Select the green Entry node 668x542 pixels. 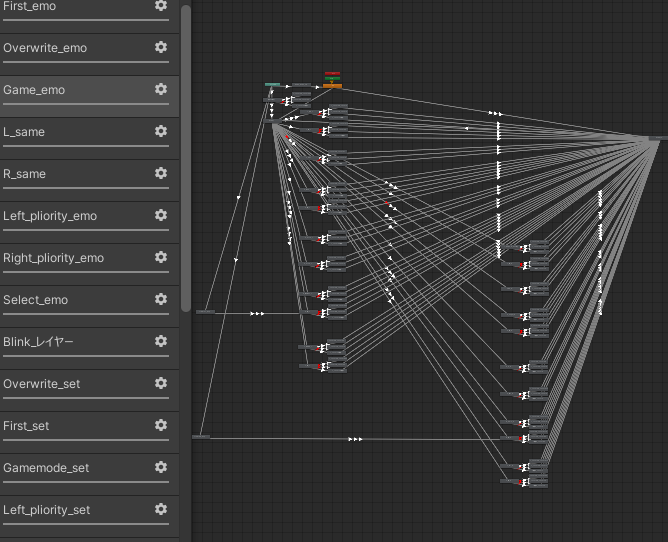click(x=332, y=78)
